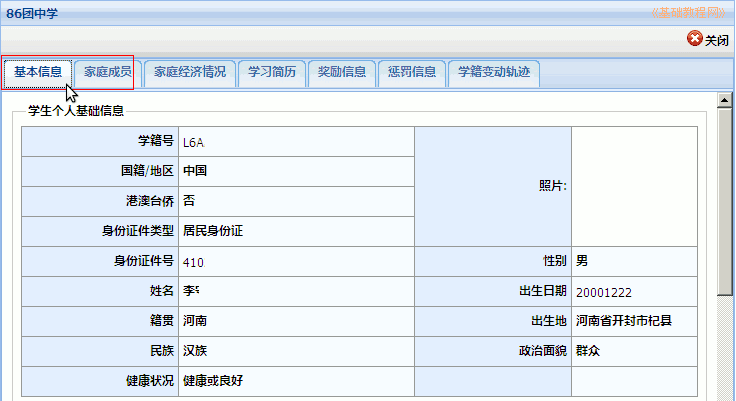Click the 港澳台侨 label
The width and height of the screenshot is (736, 401).
150,201
